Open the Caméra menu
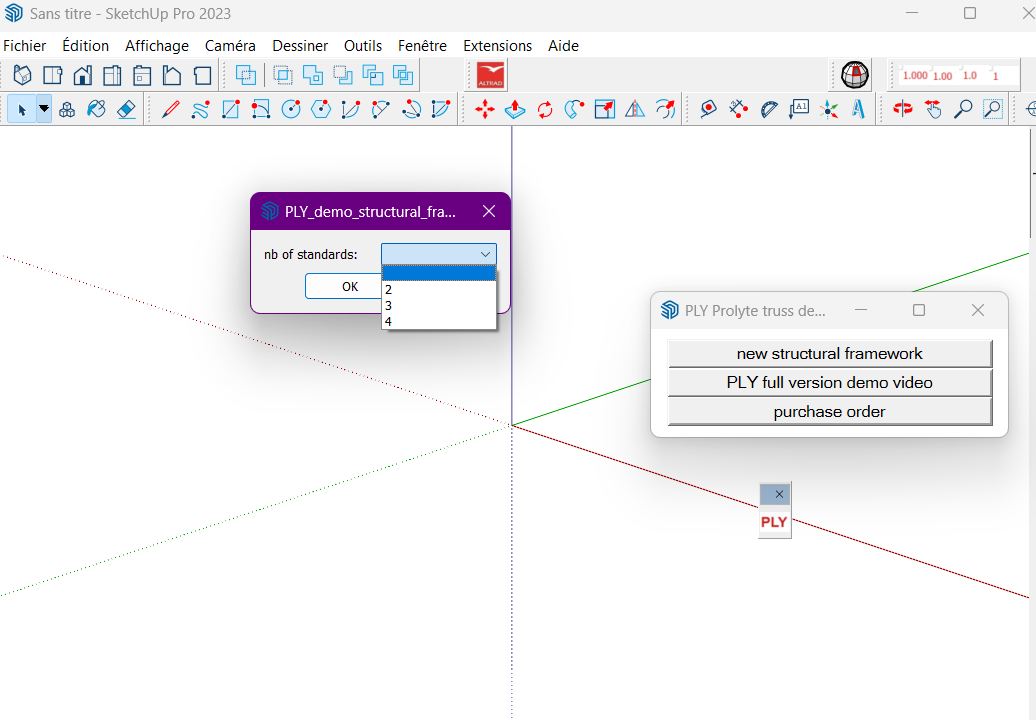The width and height of the screenshot is (1036, 720). click(230, 46)
